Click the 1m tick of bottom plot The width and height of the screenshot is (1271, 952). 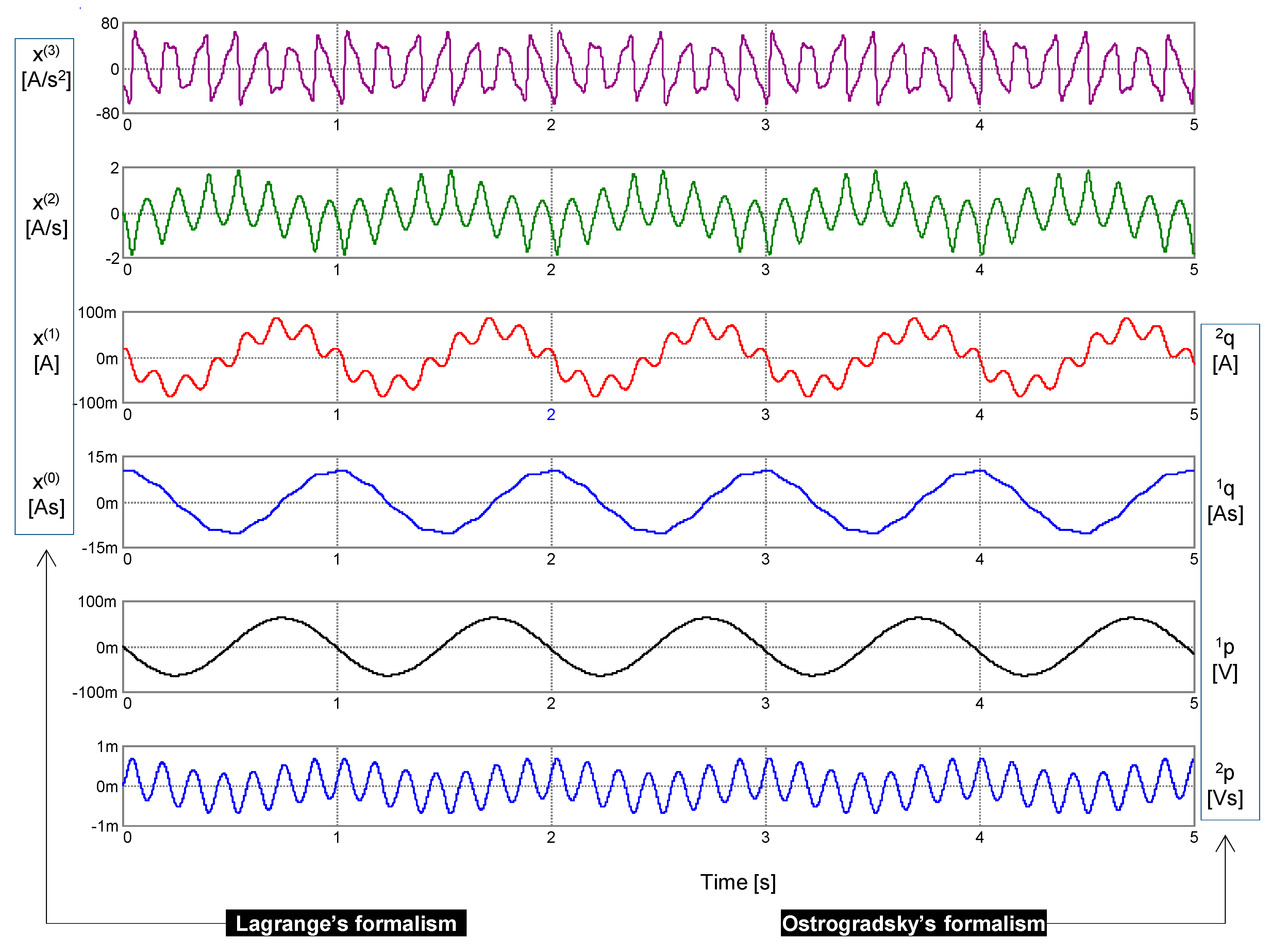pos(107,746)
